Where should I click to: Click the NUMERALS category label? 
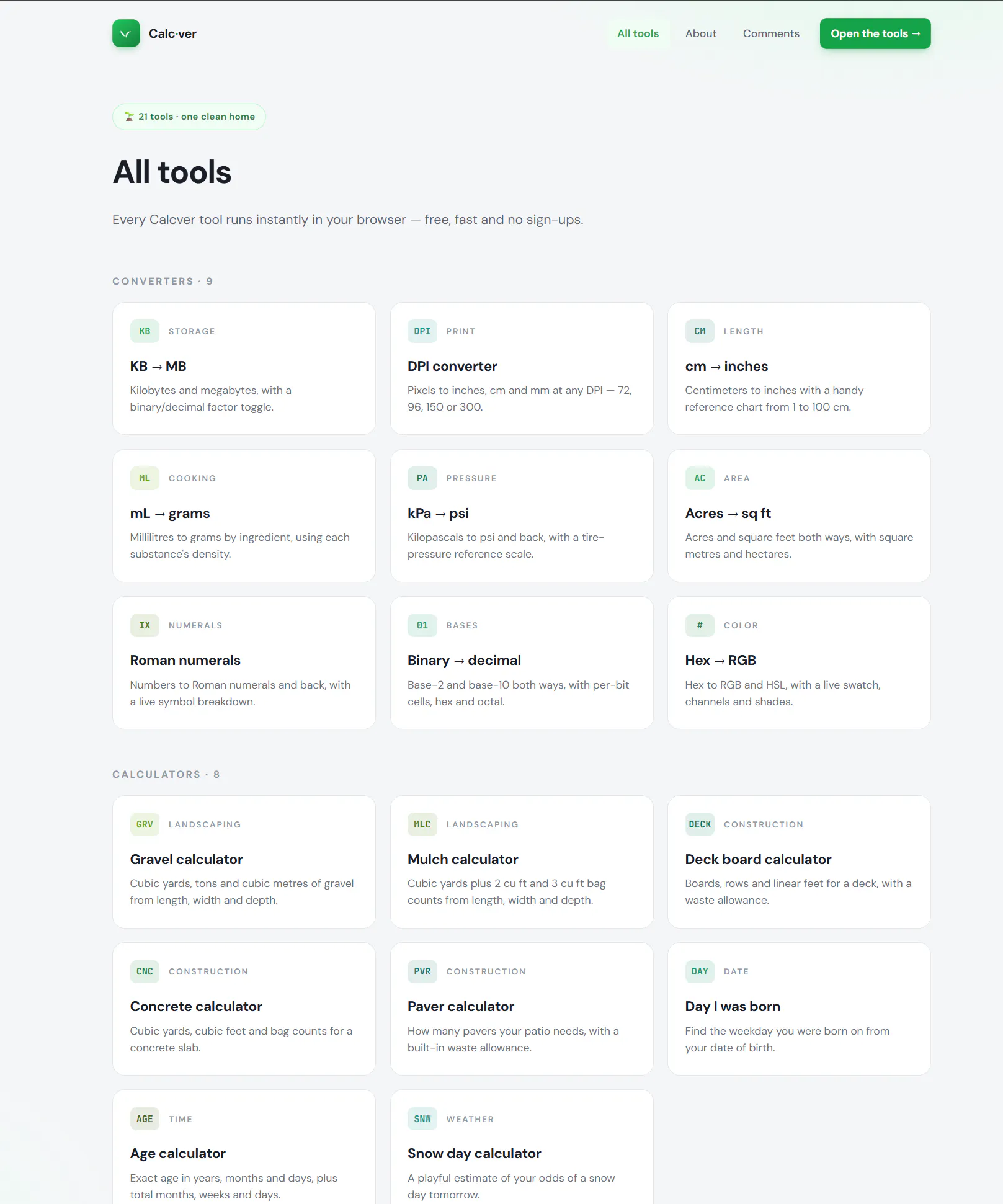point(195,625)
